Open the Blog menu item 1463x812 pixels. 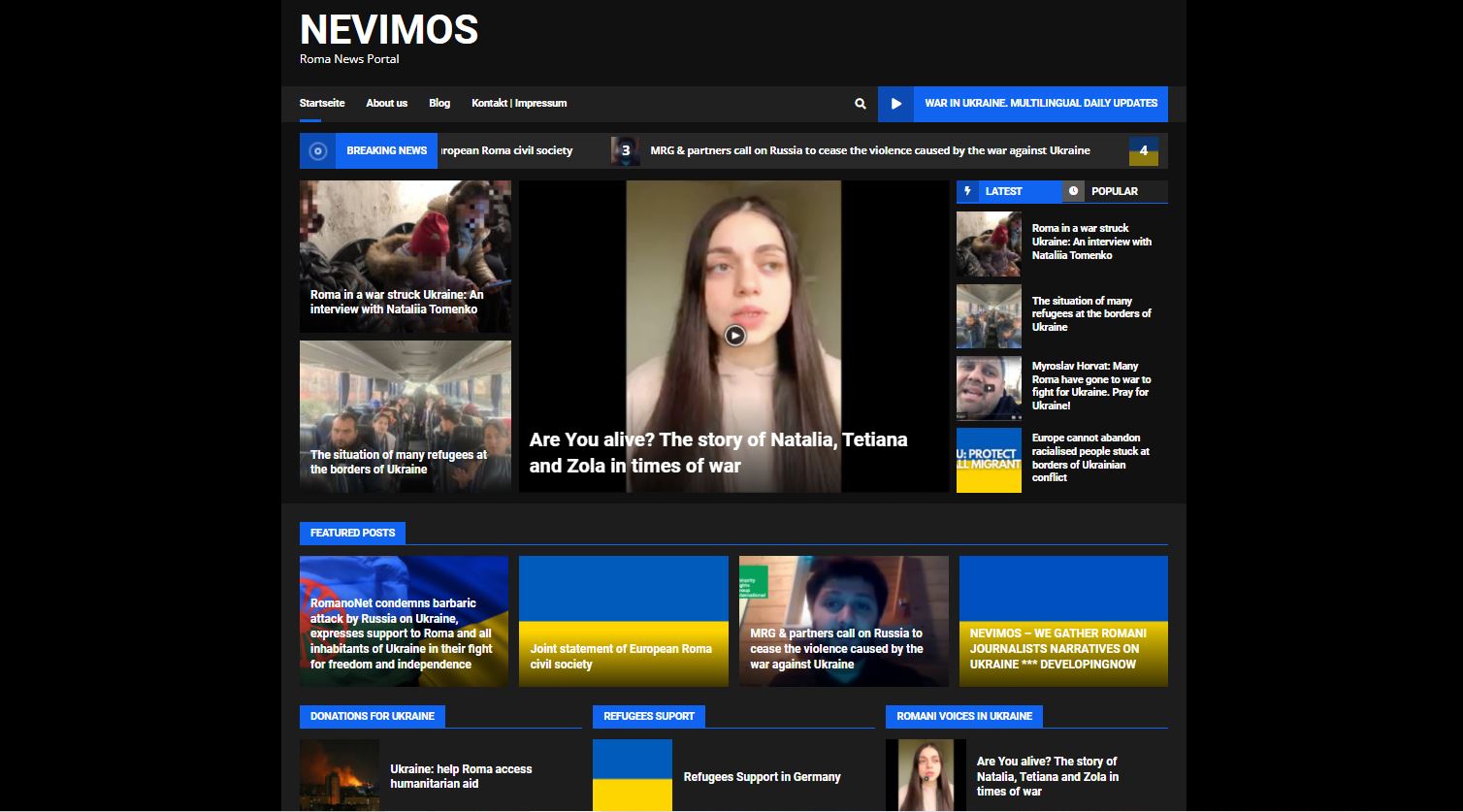coord(439,103)
